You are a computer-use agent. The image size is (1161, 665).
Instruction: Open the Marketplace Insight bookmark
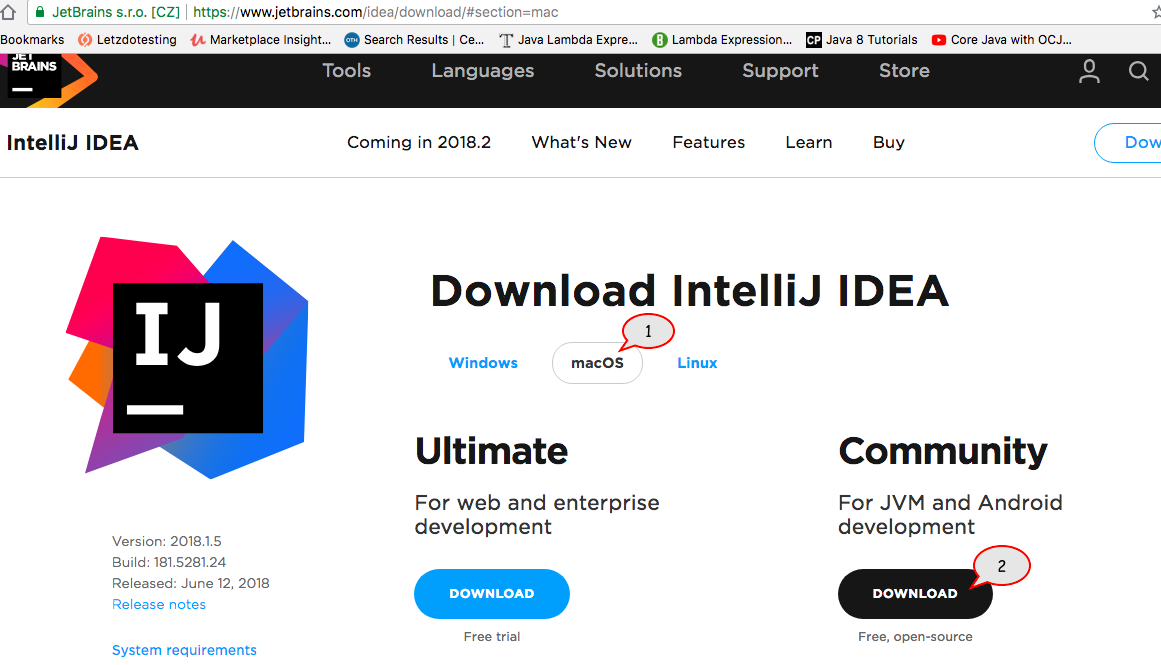(x=261, y=39)
